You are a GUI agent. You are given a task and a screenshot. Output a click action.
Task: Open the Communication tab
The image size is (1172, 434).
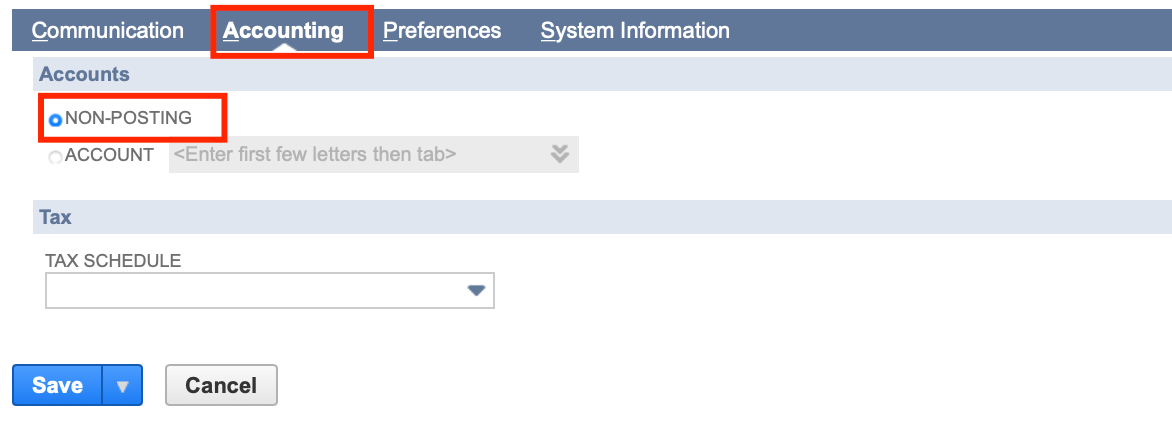pyautogui.click(x=108, y=31)
